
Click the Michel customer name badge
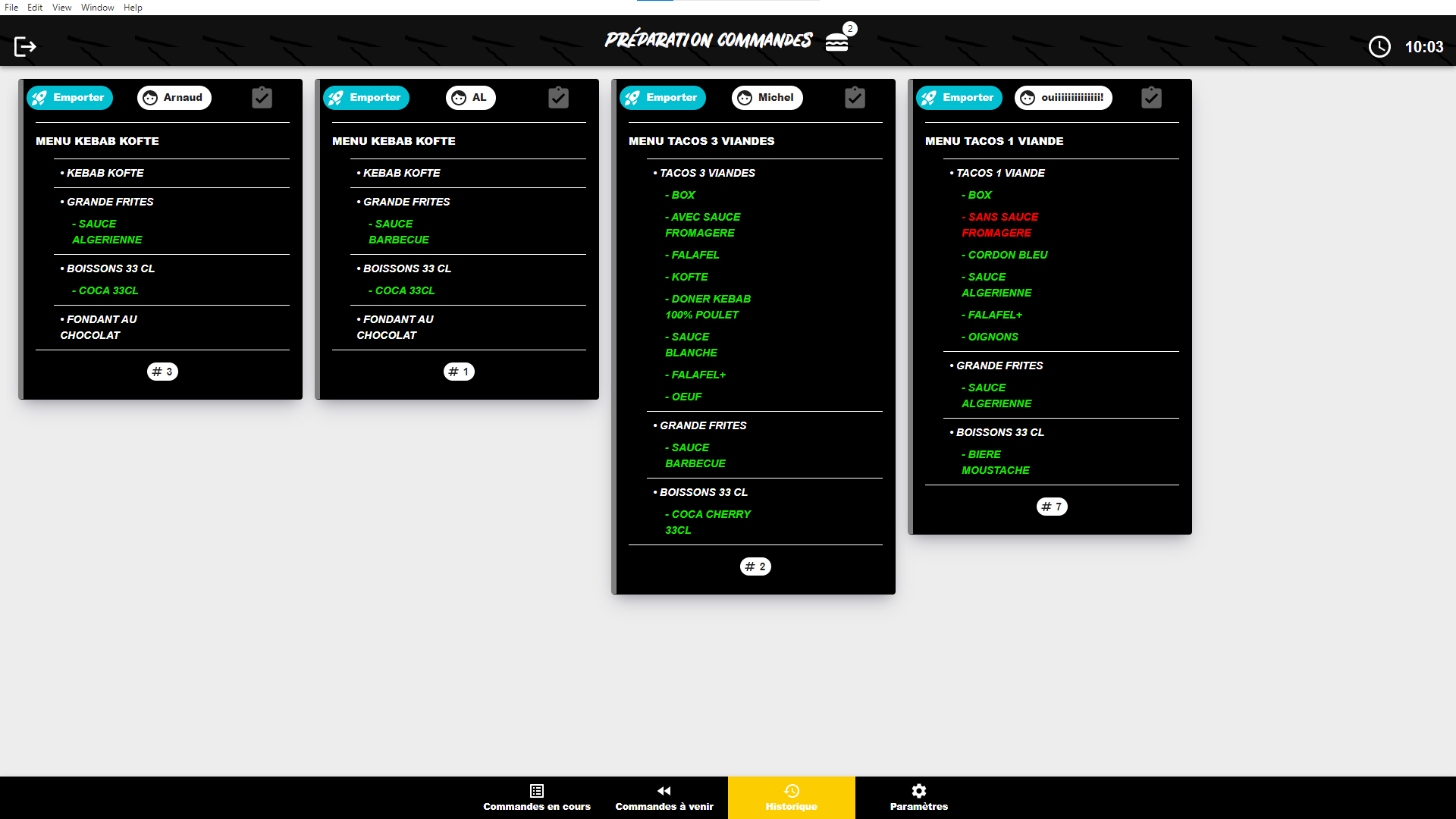pyautogui.click(x=767, y=98)
